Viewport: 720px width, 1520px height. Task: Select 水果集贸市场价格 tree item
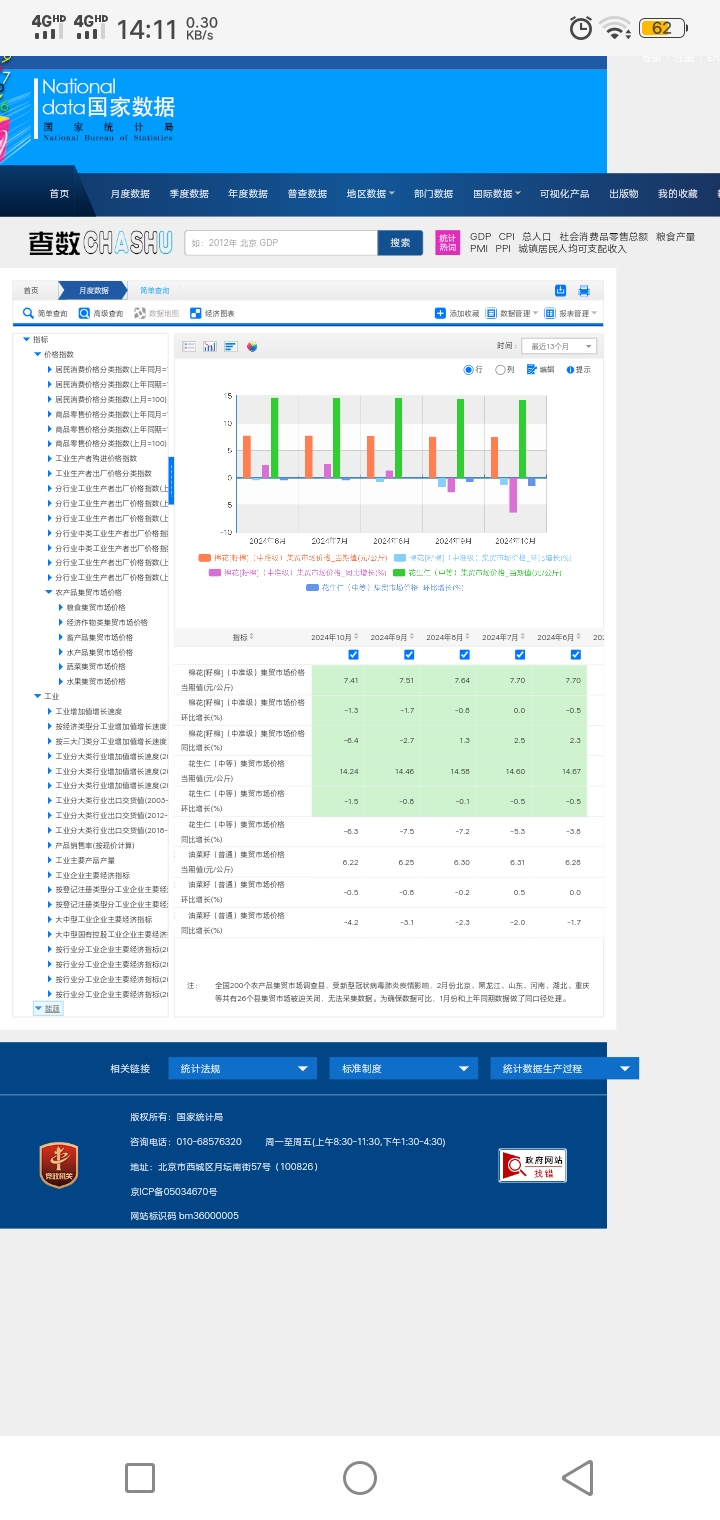click(96, 681)
